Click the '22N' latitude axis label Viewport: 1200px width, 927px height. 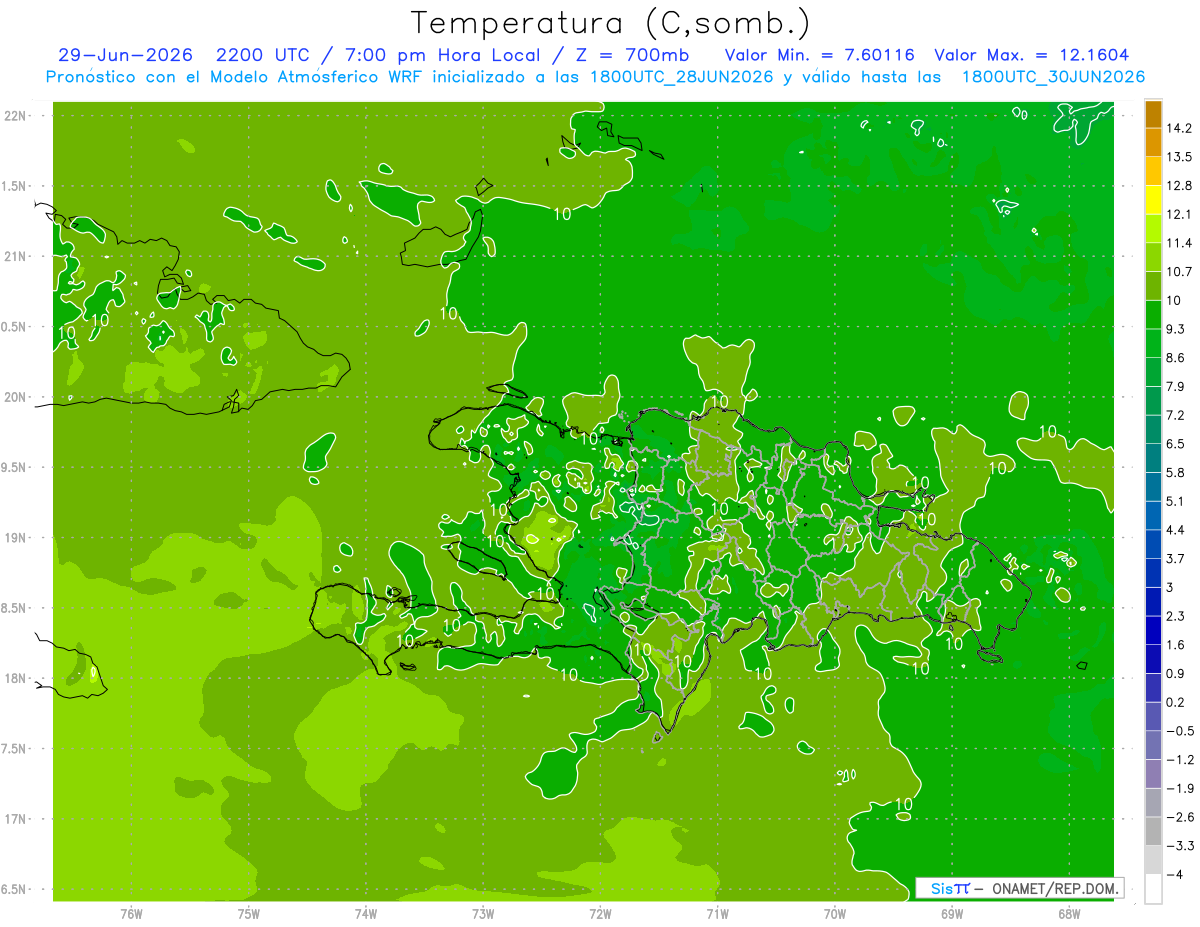15,115
